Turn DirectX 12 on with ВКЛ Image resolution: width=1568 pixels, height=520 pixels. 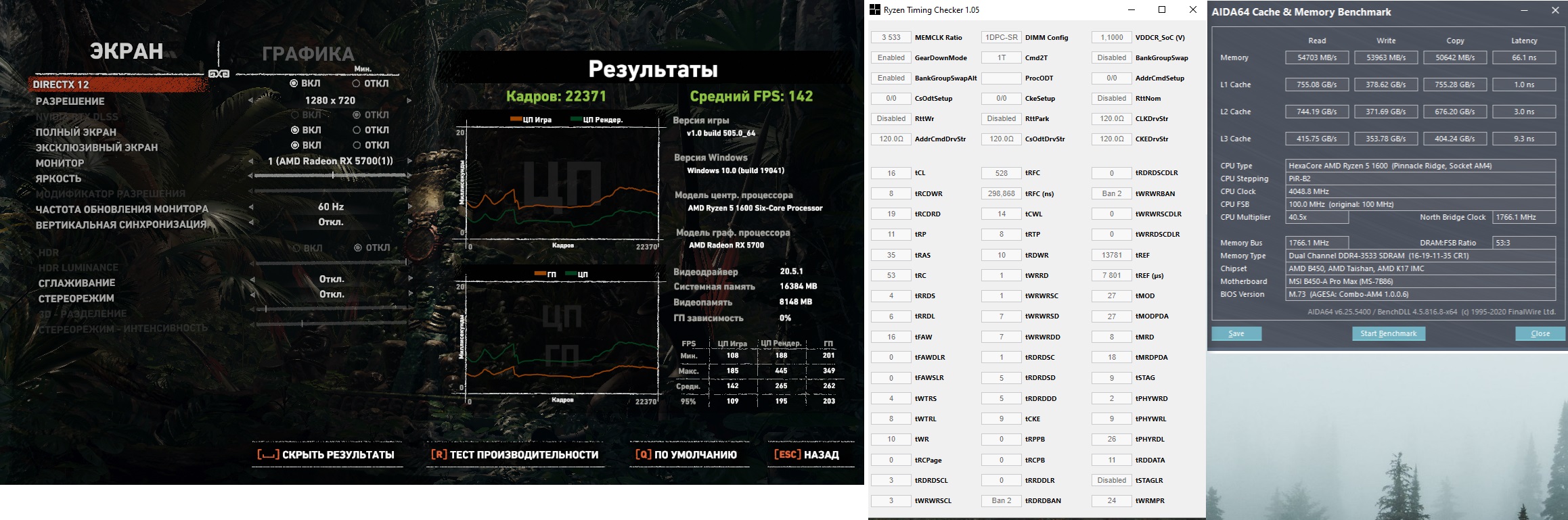pos(305,84)
